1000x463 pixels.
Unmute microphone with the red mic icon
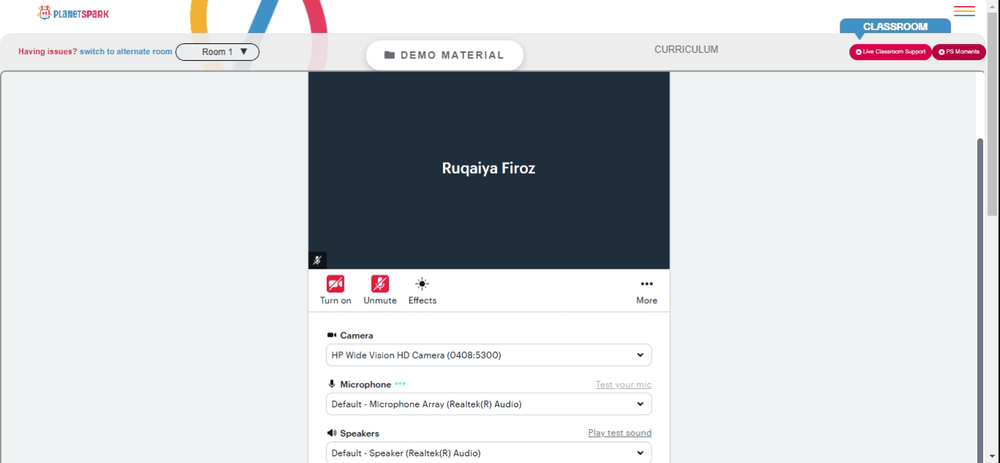[380, 284]
